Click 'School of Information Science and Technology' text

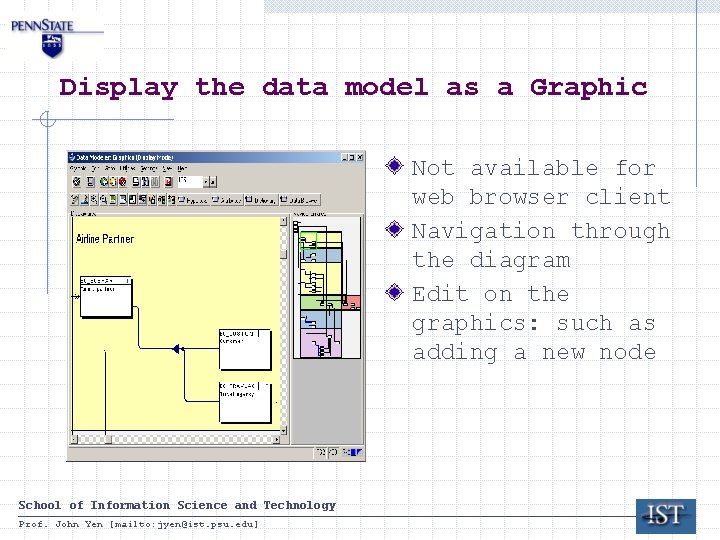coord(177,505)
